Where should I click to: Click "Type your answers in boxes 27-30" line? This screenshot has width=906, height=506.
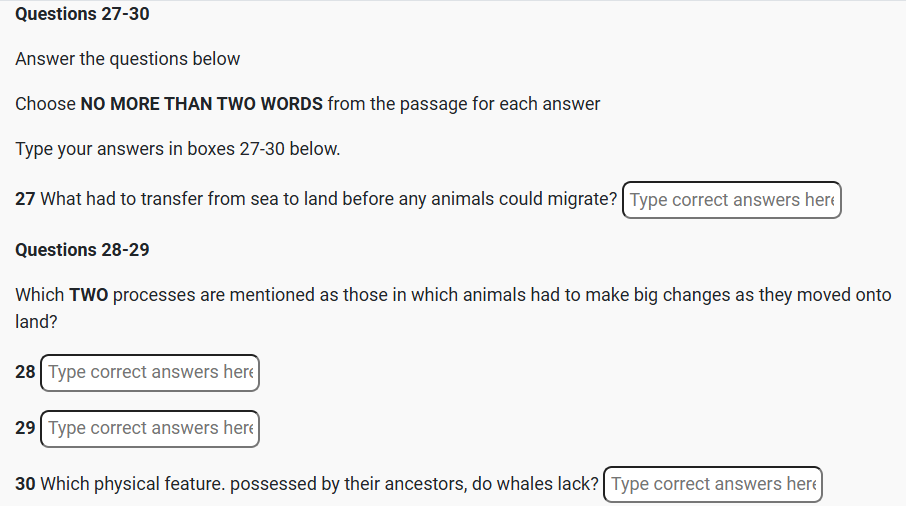(x=178, y=149)
